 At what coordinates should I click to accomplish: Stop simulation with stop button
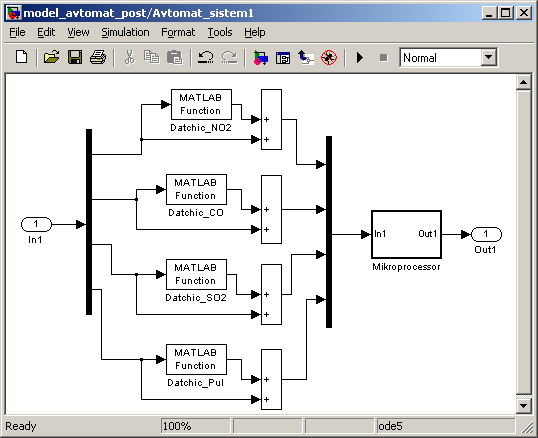pyautogui.click(x=384, y=58)
